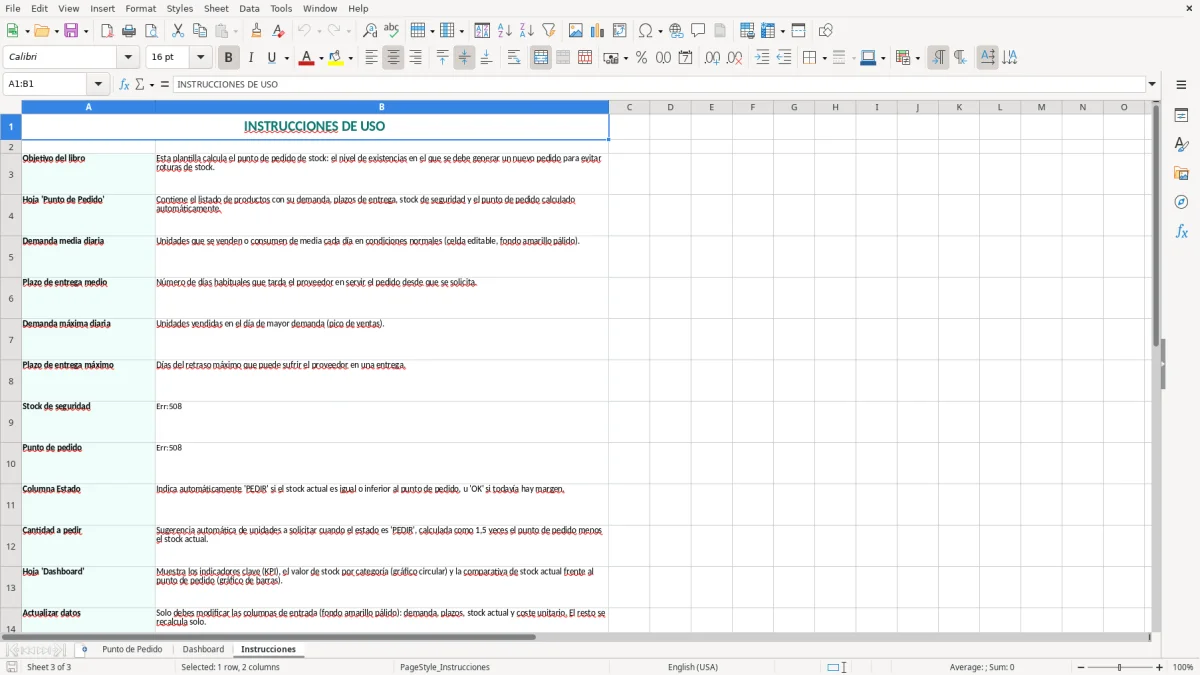
Task: Toggle Center Vertically alignment
Action: tap(465, 58)
